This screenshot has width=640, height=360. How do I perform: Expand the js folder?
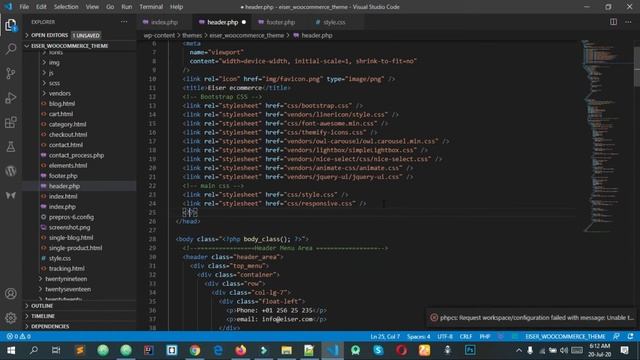click(x=51, y=73)
